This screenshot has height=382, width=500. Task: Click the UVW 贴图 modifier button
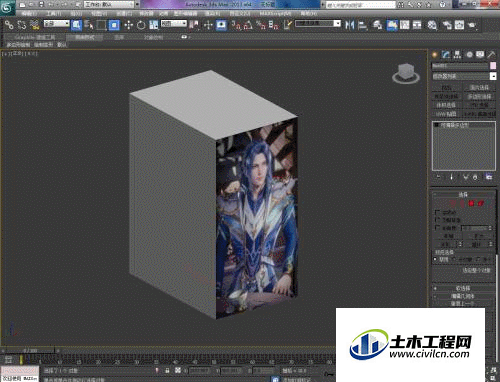tap(447, 114)
